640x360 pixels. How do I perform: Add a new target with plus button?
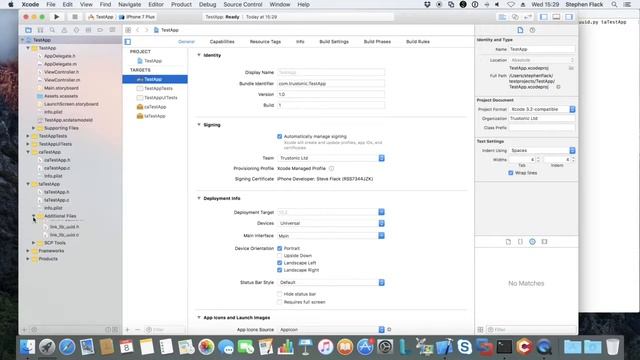pyautogui.click(x=128, y=329)
